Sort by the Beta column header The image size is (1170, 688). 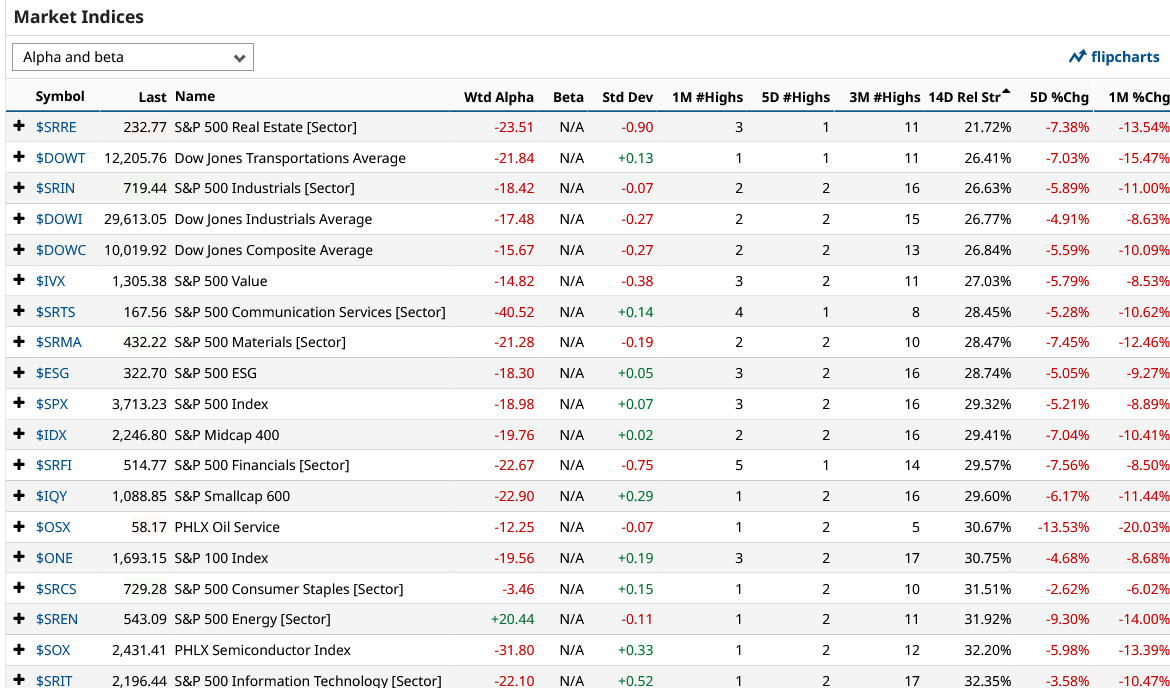(x=568, y=97)
